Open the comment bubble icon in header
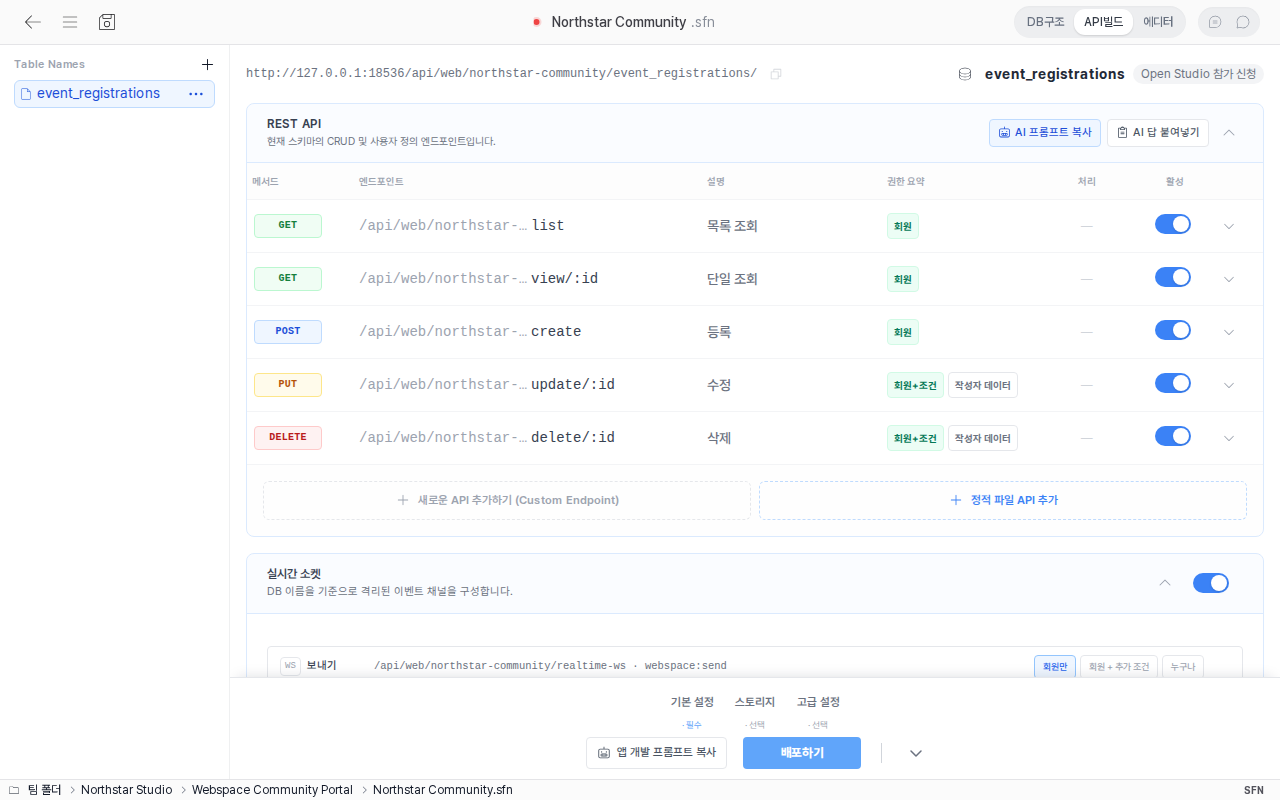 click(x=1215, y=22)
